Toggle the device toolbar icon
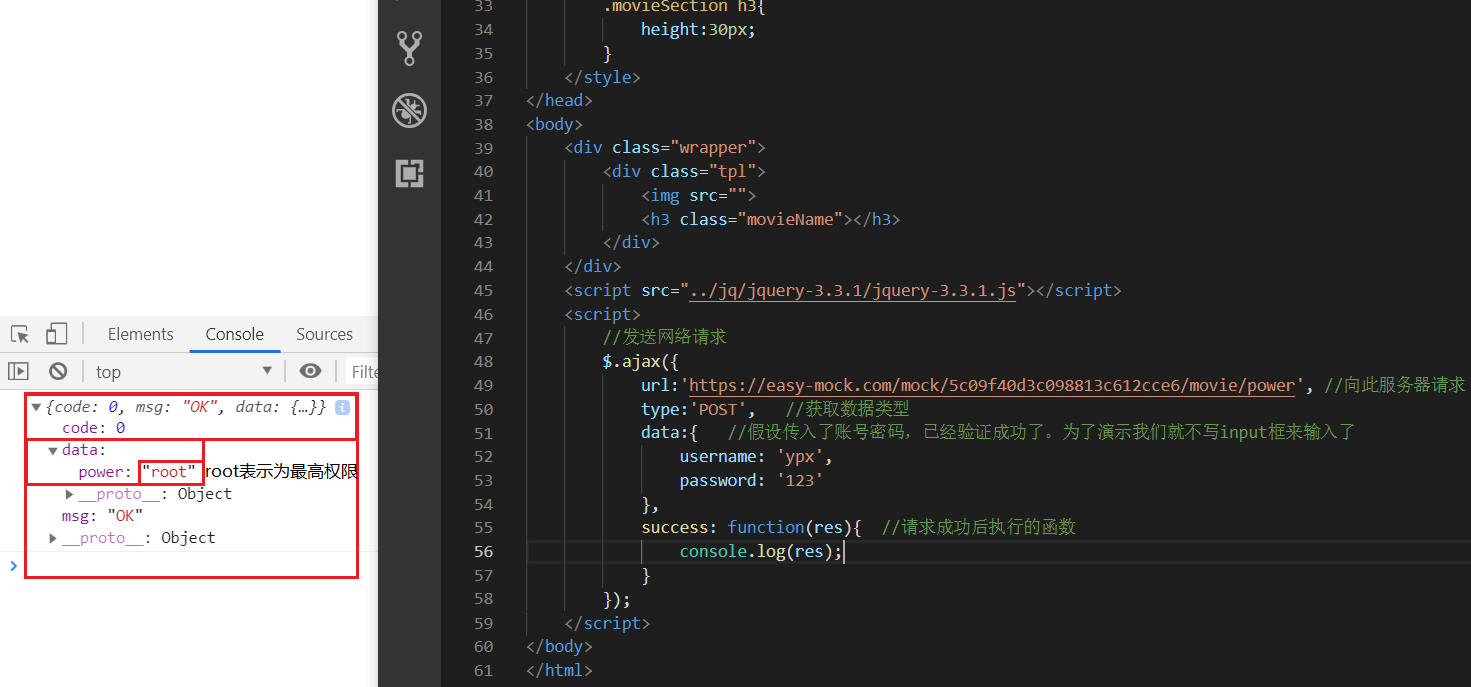Image resolution: width=1471 pixels, height=687 pixels. 56,334
